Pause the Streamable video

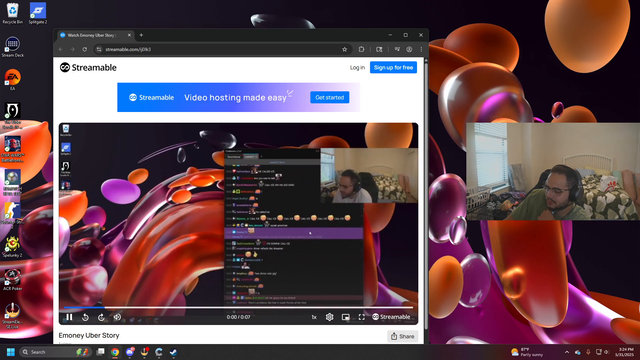click(69, 317)
